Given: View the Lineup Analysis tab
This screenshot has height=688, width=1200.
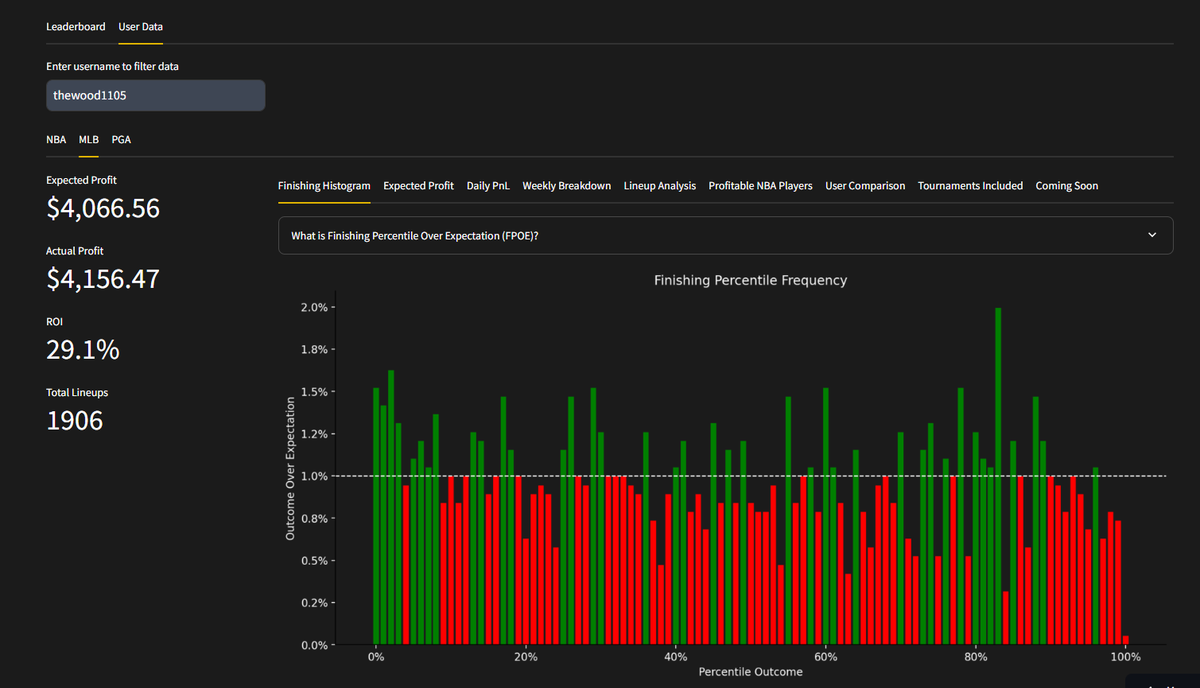Looking at the screenshot, I should point(660,186).
